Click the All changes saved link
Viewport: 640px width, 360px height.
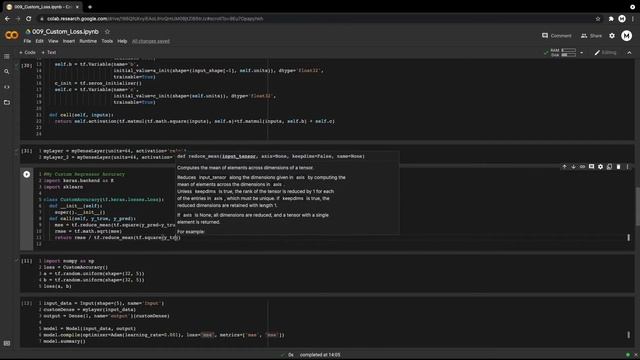tap(151, 41)
